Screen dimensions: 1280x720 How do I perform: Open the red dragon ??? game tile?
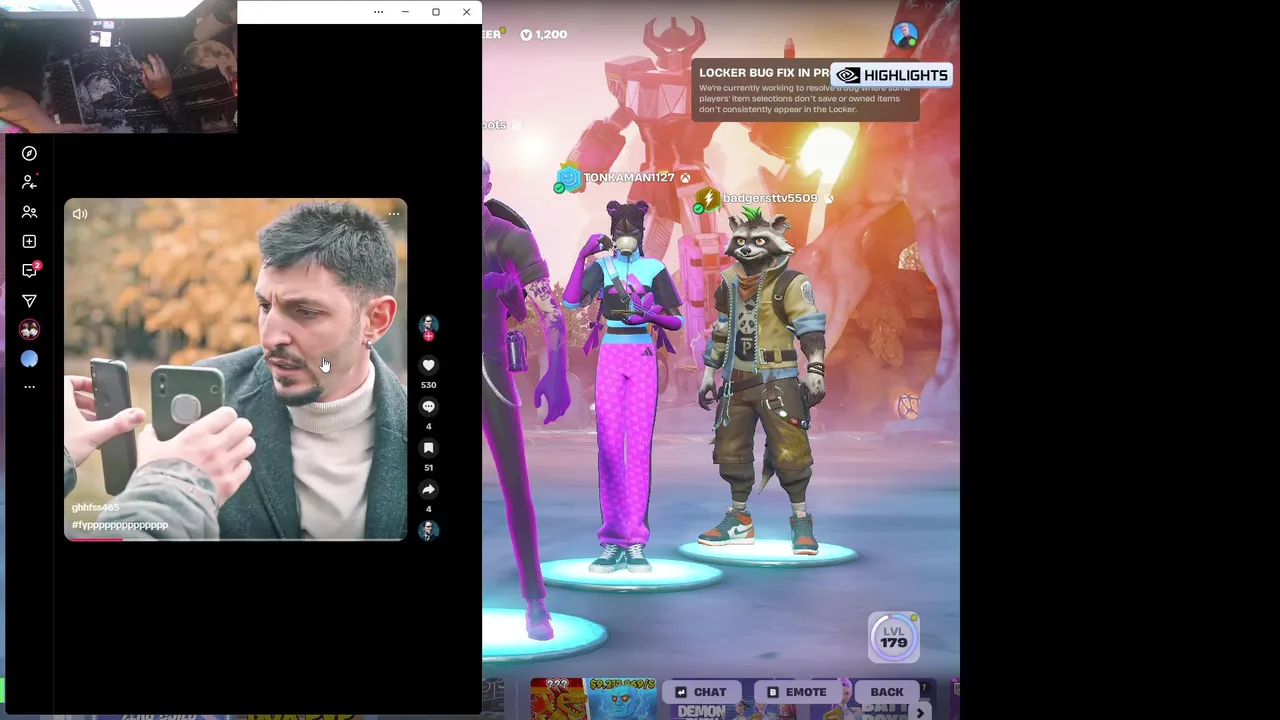558,699
